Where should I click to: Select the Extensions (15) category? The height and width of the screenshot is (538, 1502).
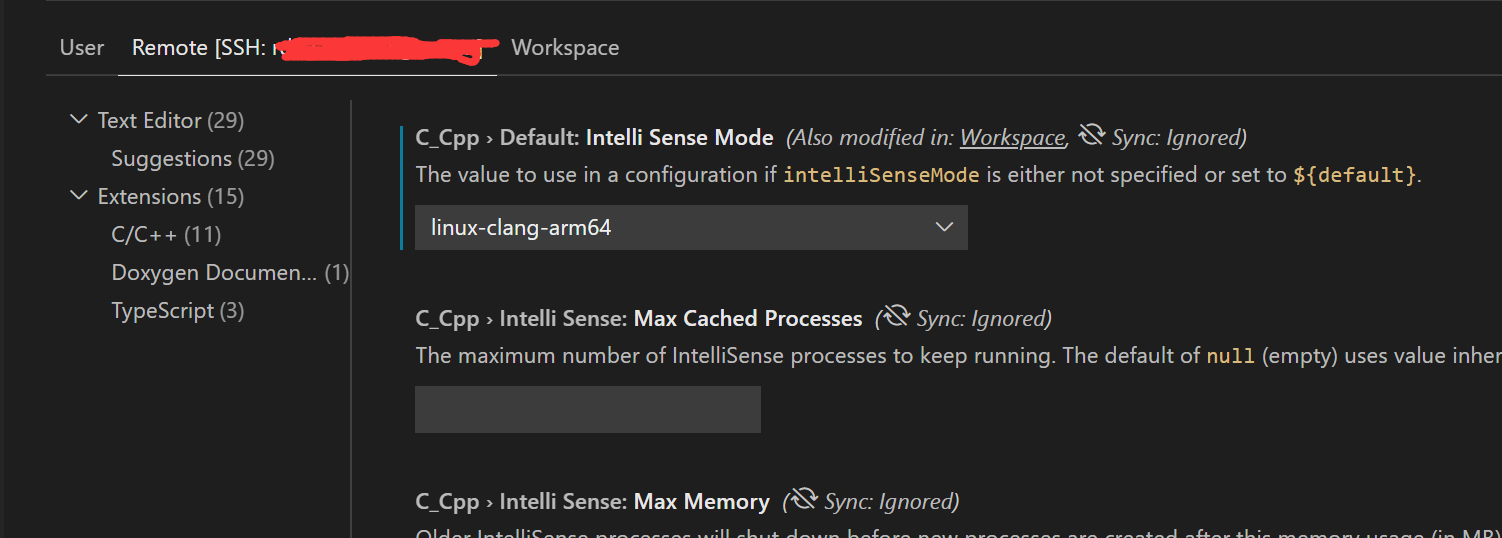(x=170, y=196)
